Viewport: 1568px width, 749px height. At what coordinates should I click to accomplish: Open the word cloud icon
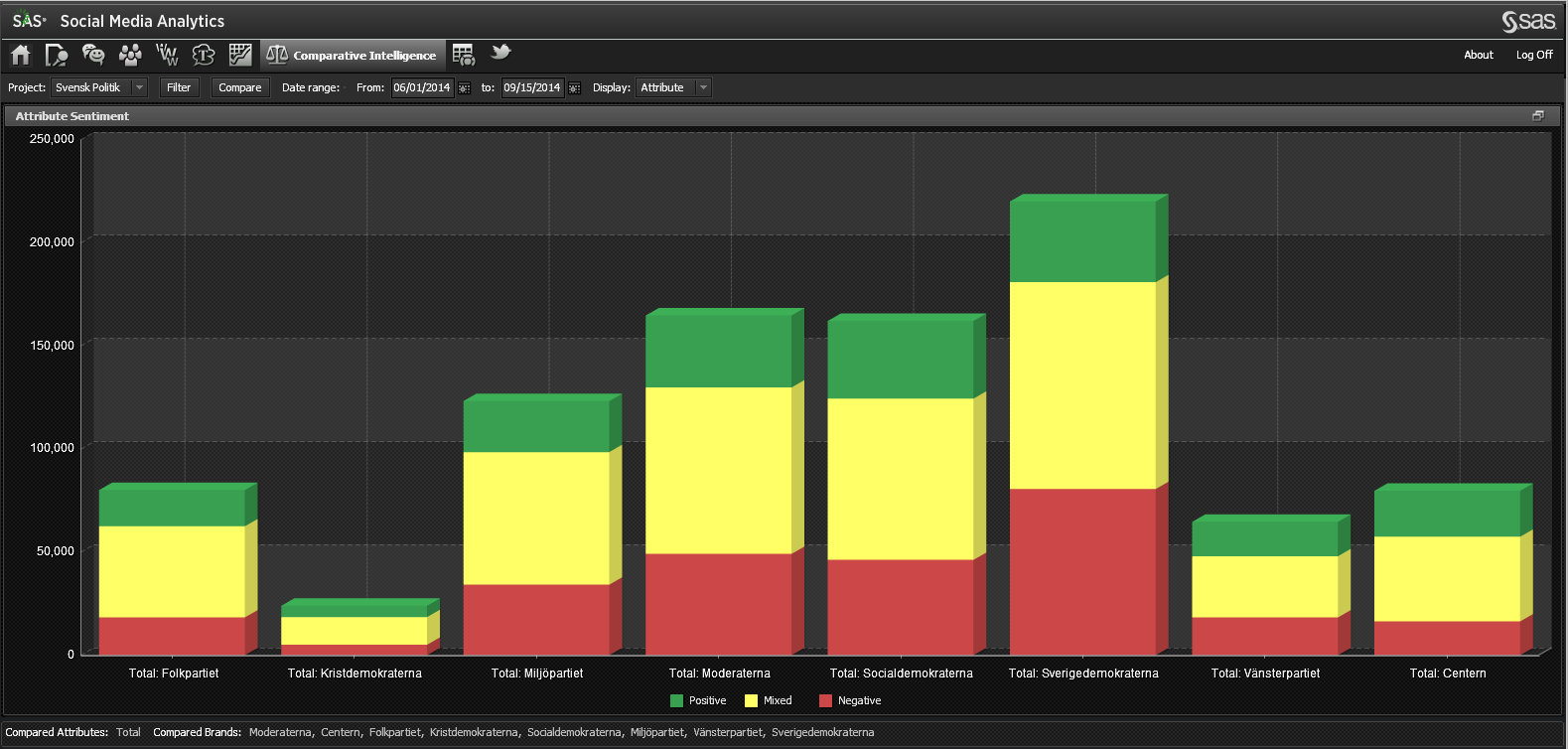coord(167,55)
